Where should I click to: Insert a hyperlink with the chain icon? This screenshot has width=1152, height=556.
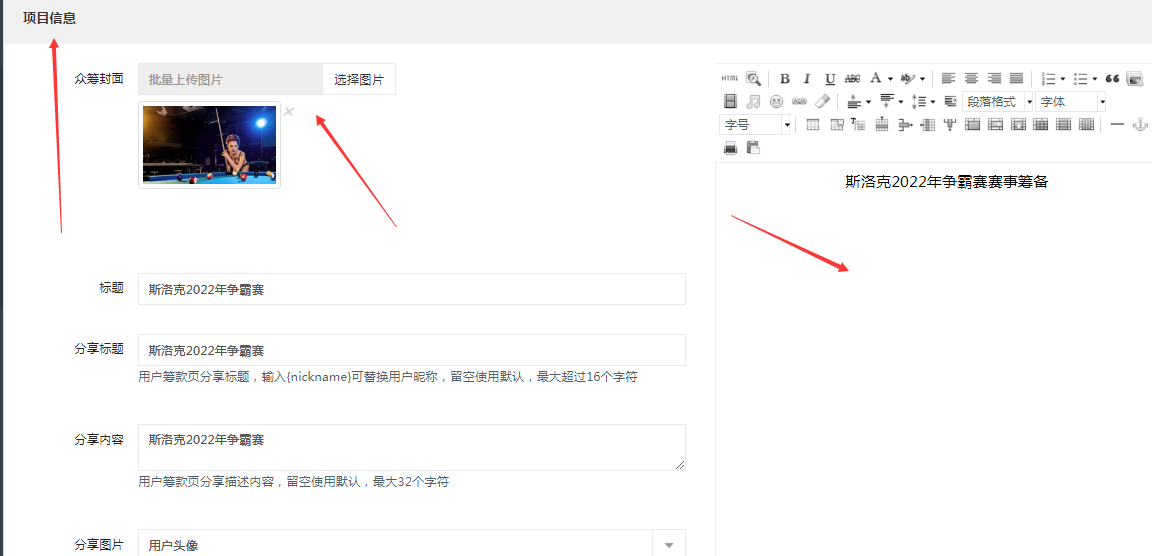799,101
